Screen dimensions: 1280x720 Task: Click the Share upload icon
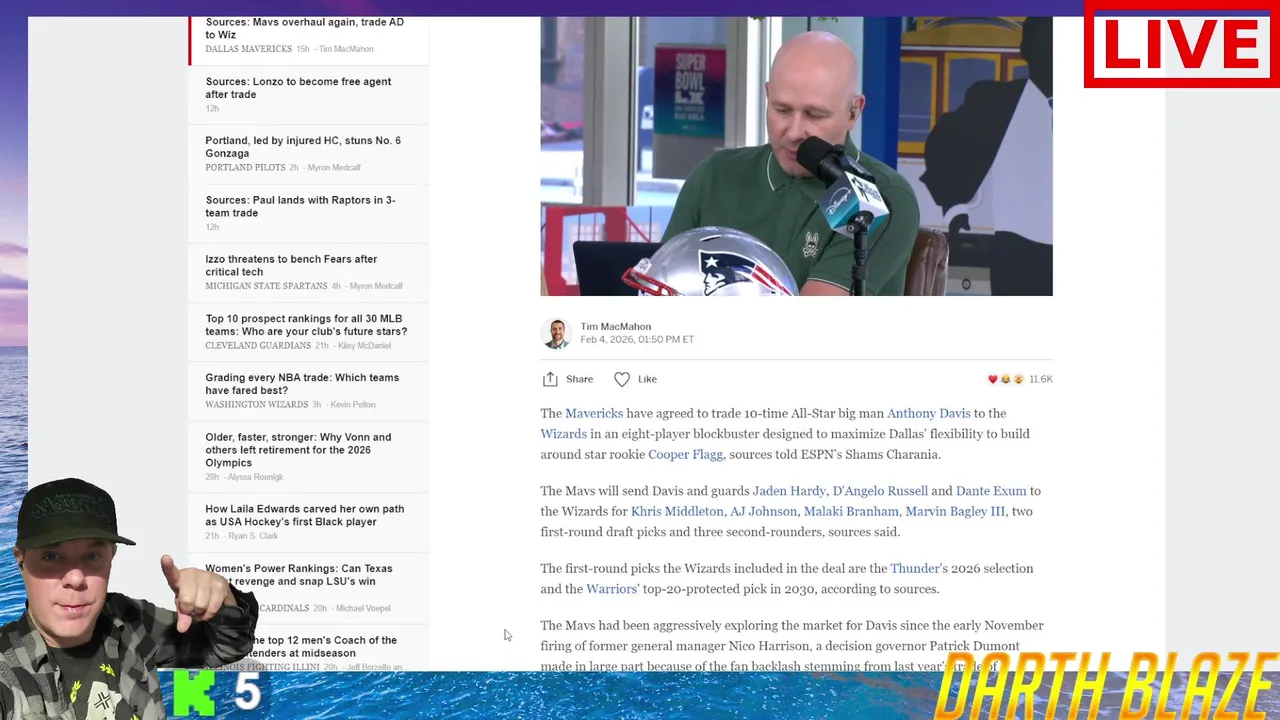coord(550,379)
